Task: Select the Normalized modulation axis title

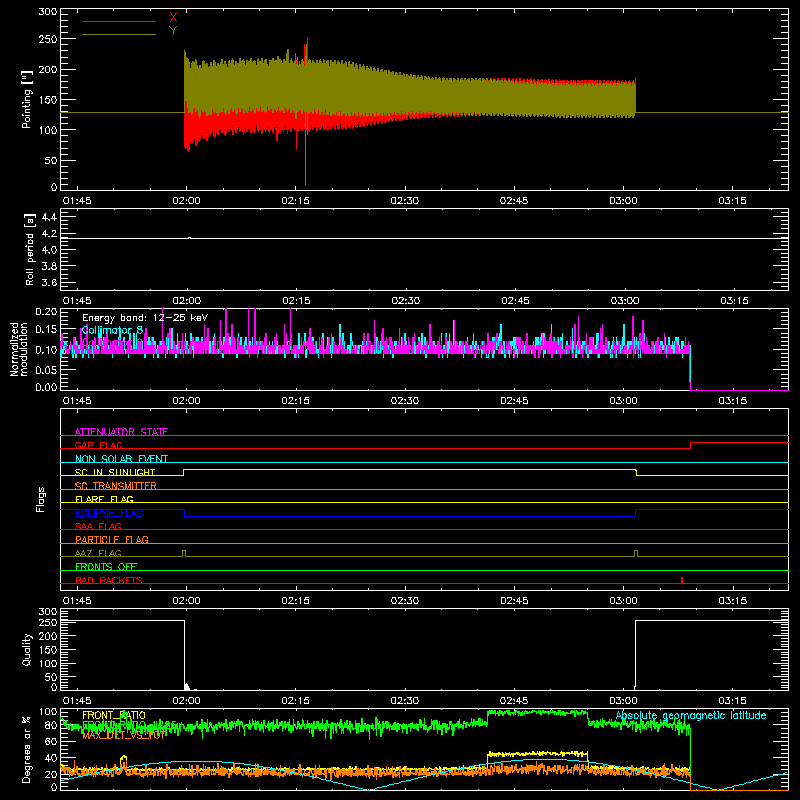Action: click(x=18, y=349)
